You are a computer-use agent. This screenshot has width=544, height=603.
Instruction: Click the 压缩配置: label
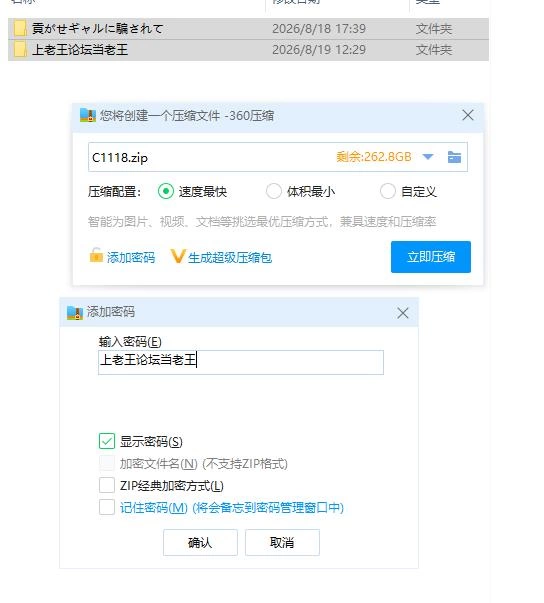click(x=114, y=192)
